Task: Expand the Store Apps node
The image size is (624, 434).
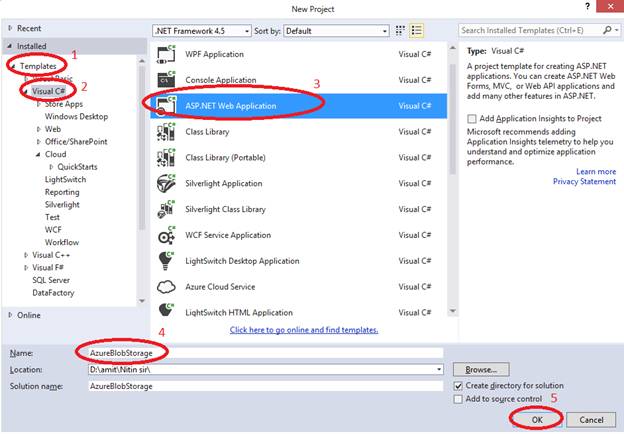Action: [39, 104]
